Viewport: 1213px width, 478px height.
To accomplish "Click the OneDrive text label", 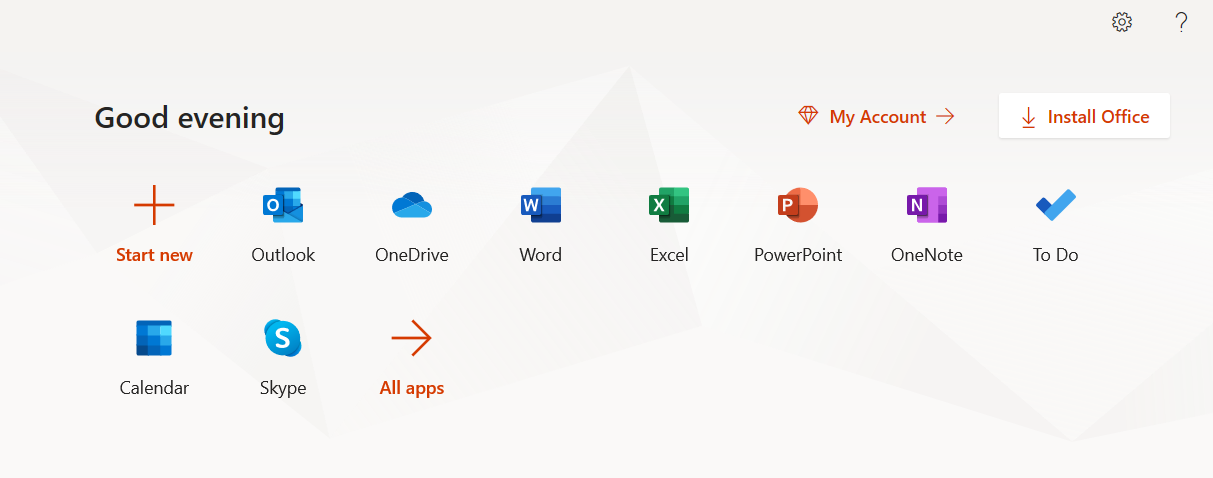I will click(412, 255).
